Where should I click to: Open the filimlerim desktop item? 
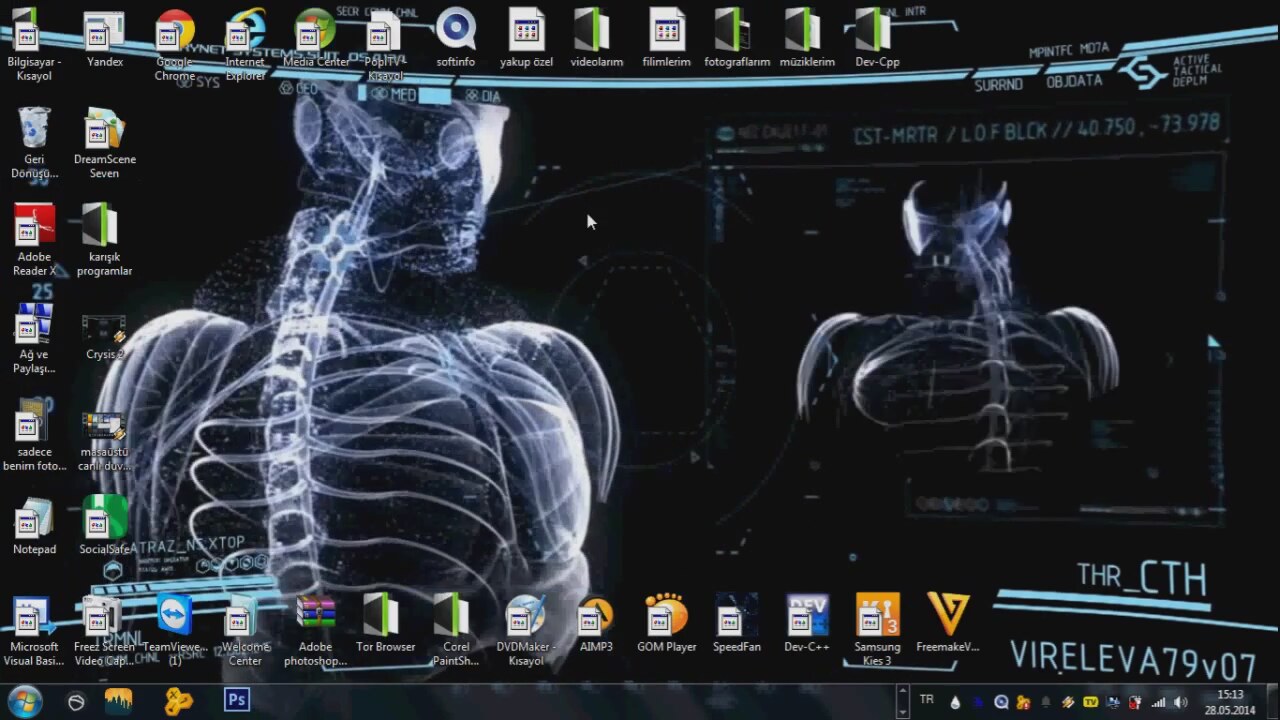[666, 40]
